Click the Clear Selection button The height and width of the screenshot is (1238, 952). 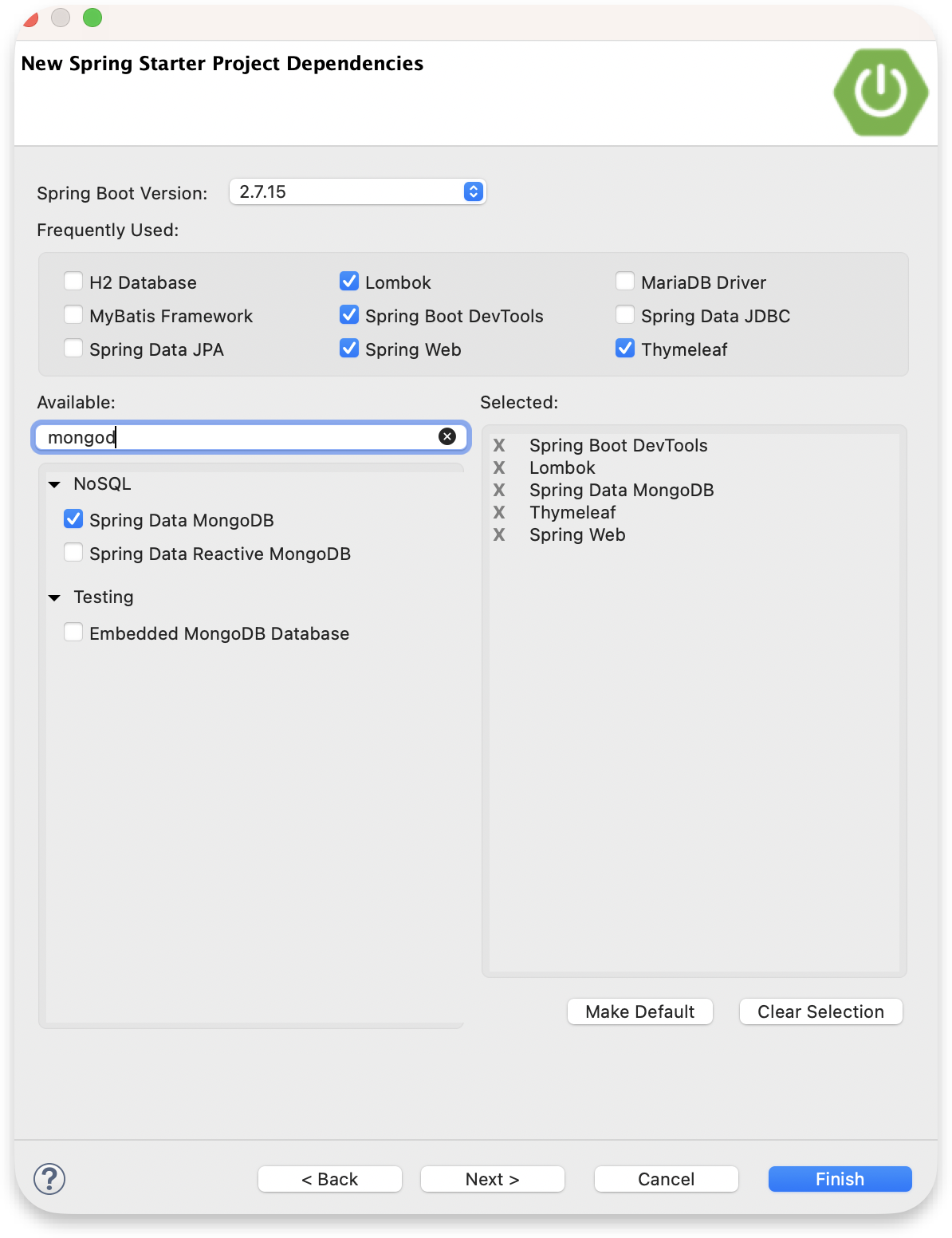[821, 1011]
